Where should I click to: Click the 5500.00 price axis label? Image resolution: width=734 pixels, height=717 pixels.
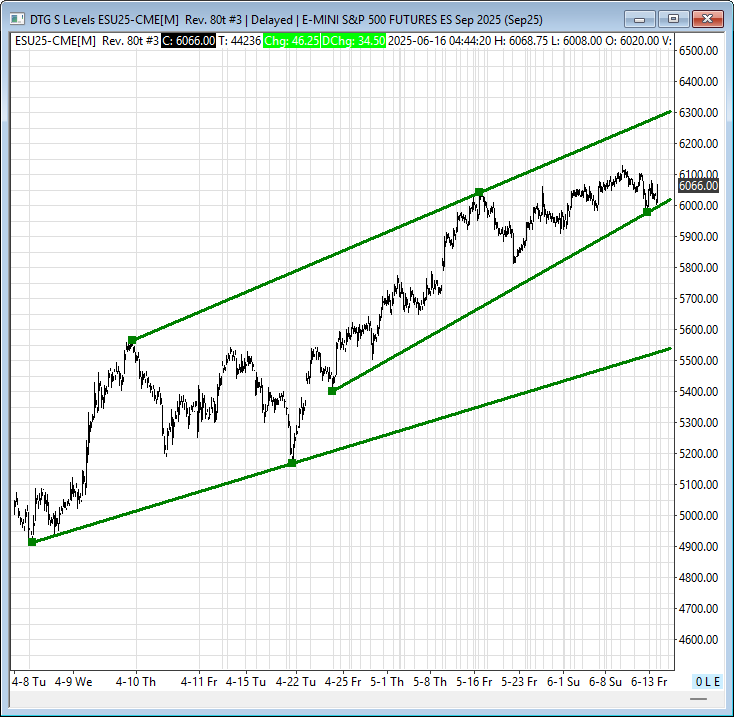[x=698, y=360]
